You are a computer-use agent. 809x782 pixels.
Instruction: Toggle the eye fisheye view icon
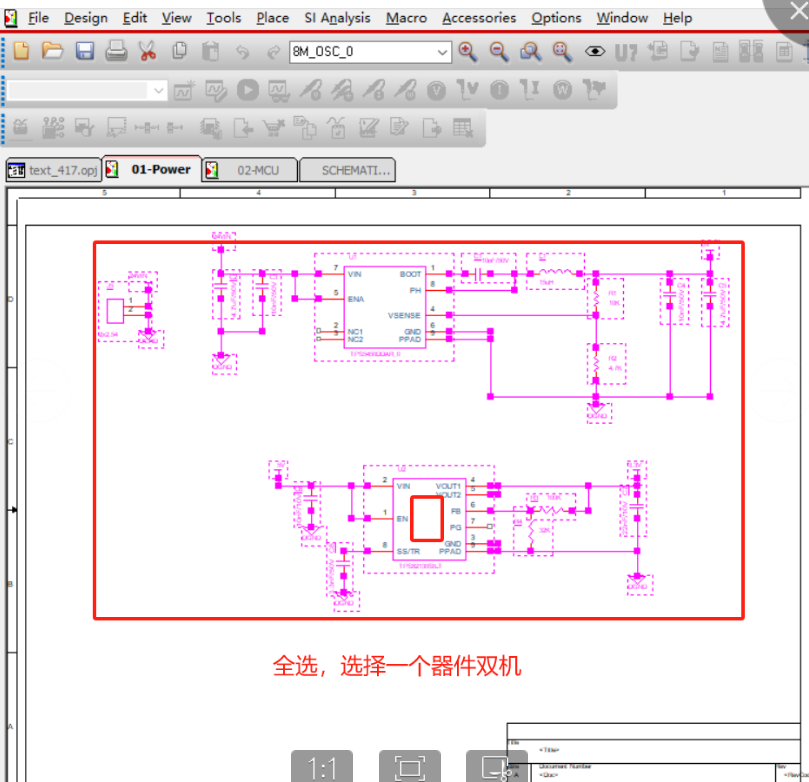coord(595,51)
